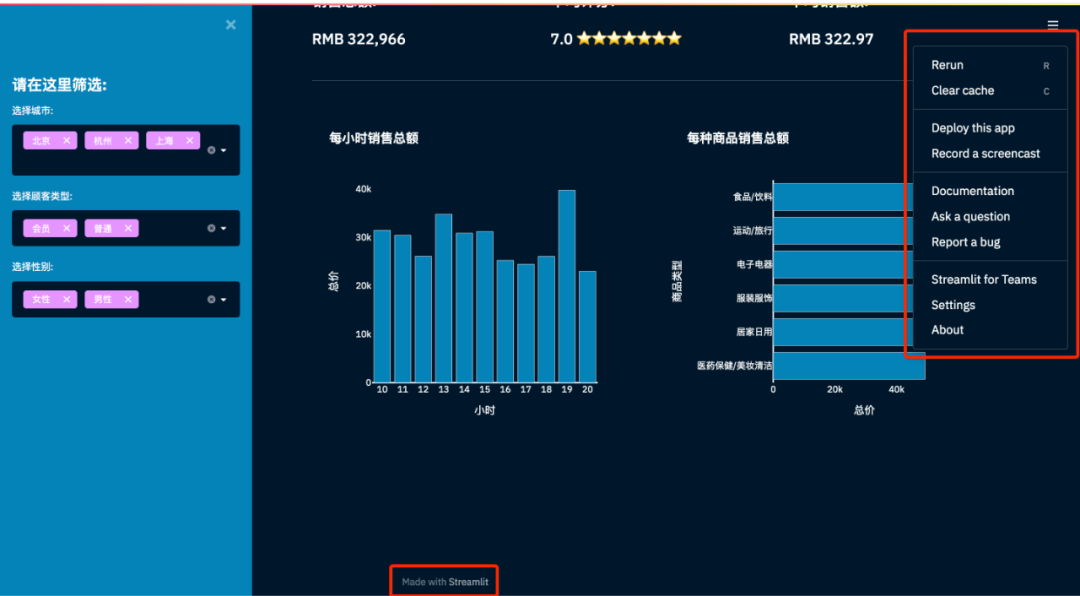Click the 7.0 star rating value
The height and width of the screenshot is (596, 1080).
(x=615, y=39)
